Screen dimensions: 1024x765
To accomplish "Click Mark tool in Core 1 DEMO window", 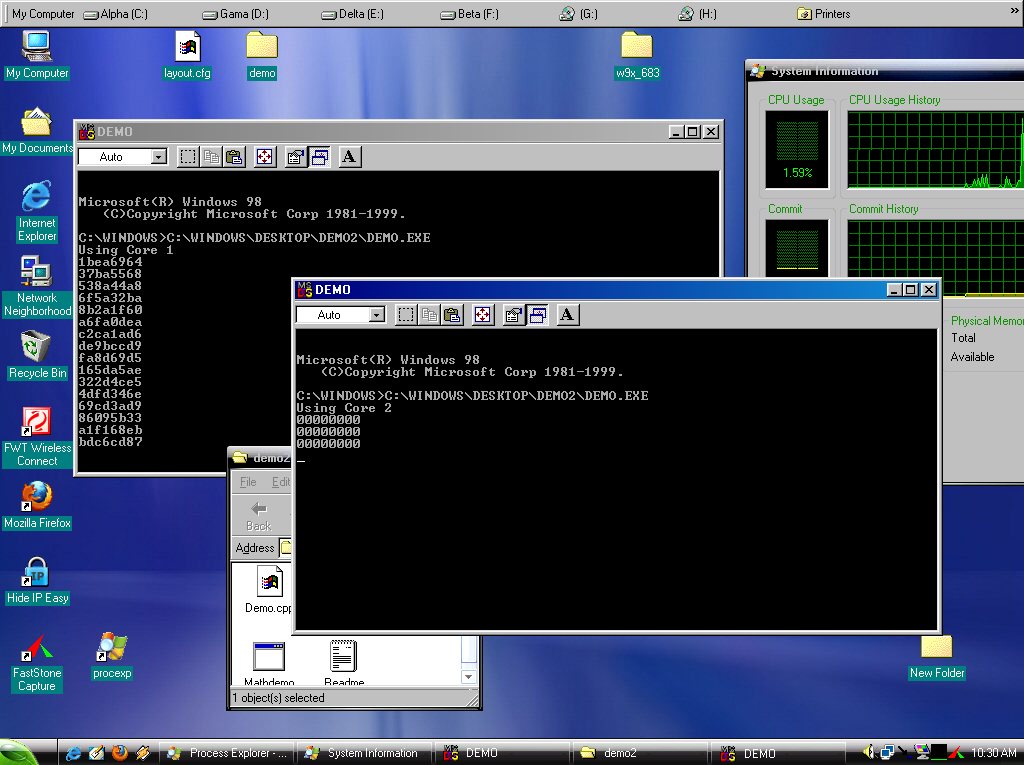I will (188, 157).
